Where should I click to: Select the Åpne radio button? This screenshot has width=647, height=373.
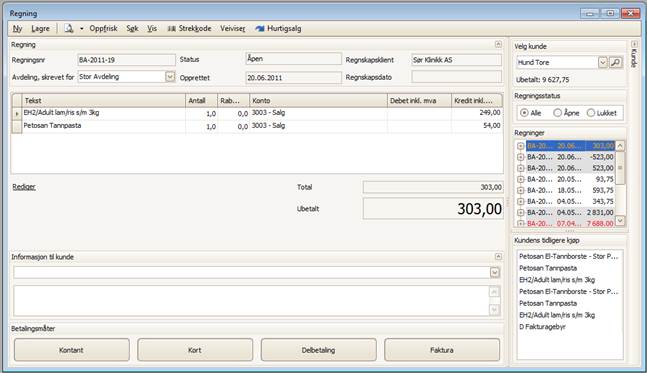click(557, 113)
